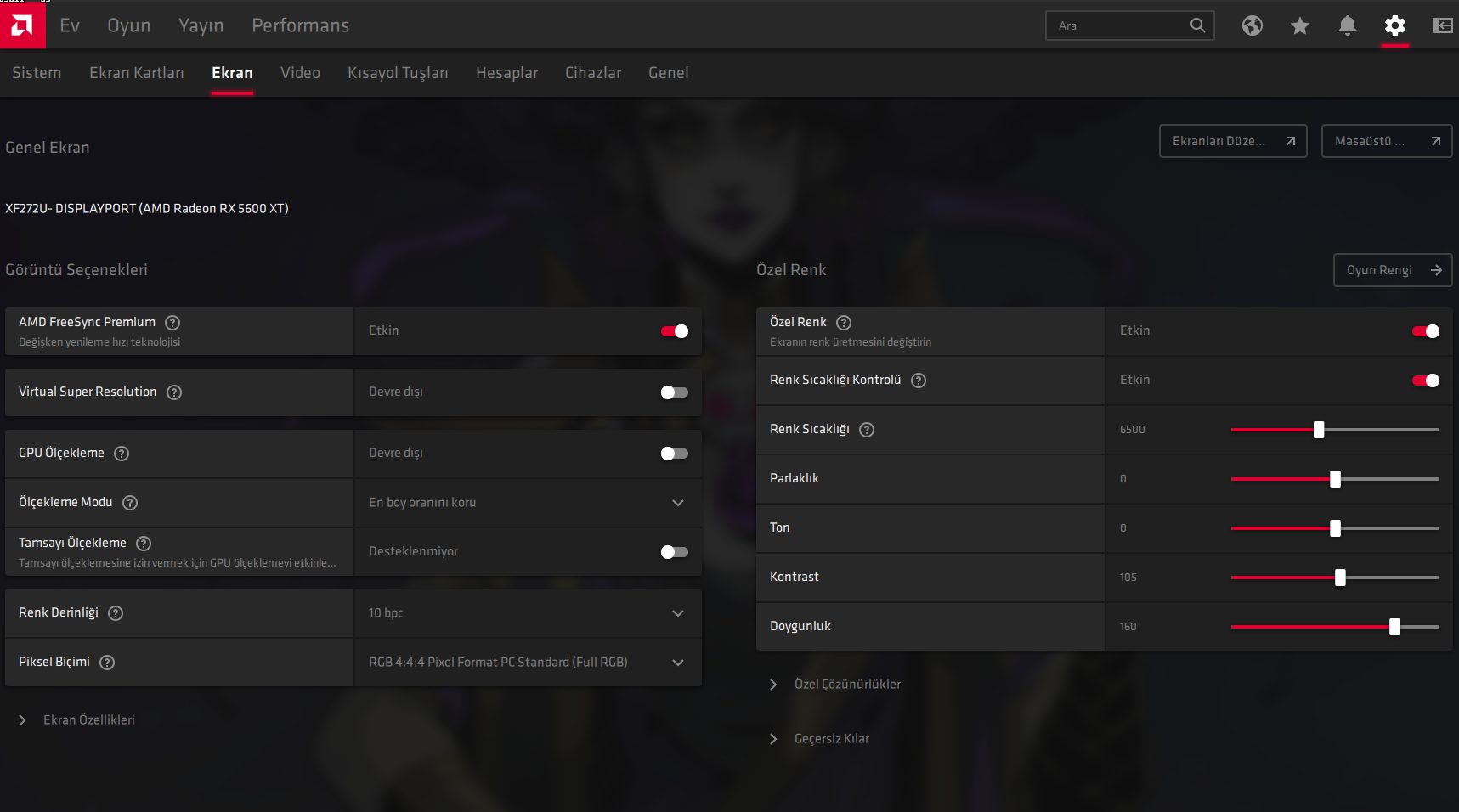Open the Kısayol Tuşları tab
The image size is (1459, 812).
(398, 73)
